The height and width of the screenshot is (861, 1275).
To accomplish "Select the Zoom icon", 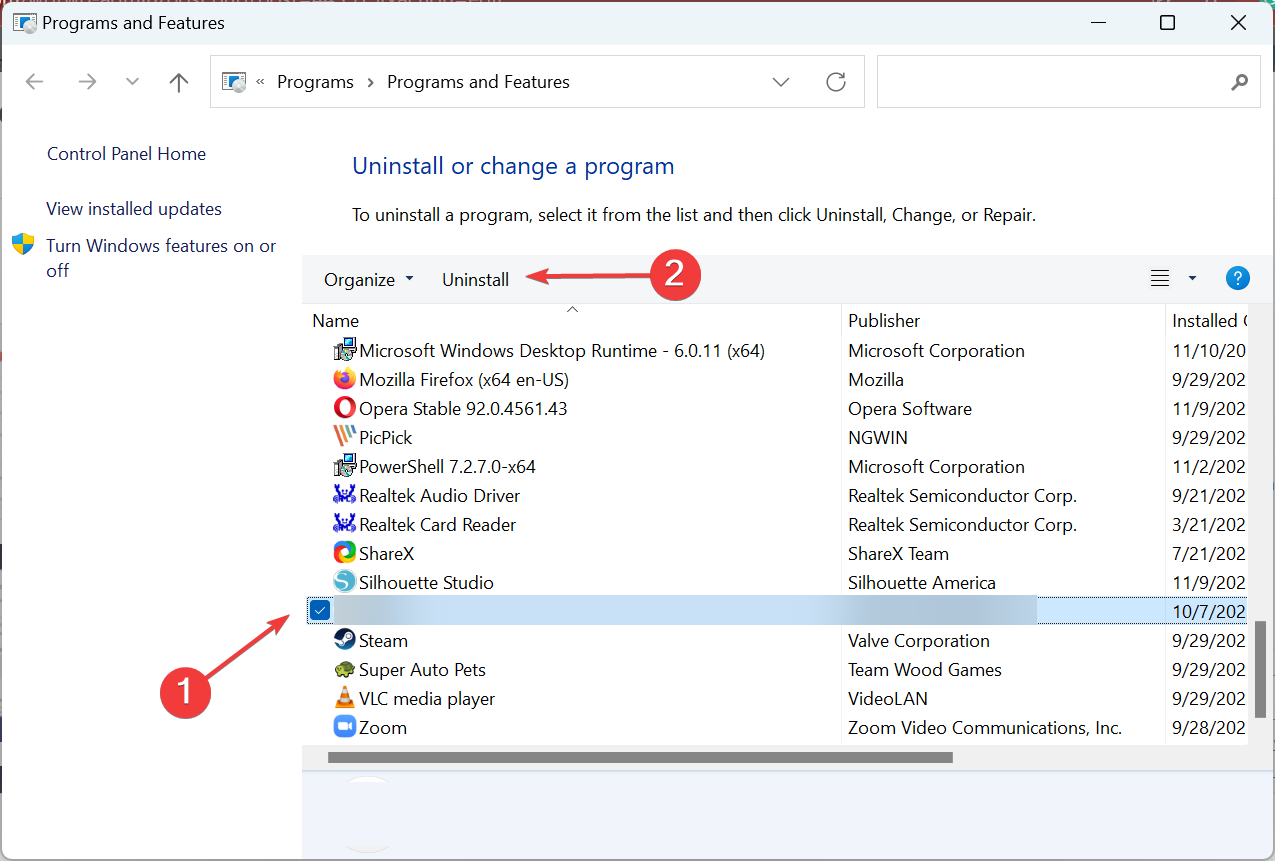I will pyautogui.click(x=345, y=727).
